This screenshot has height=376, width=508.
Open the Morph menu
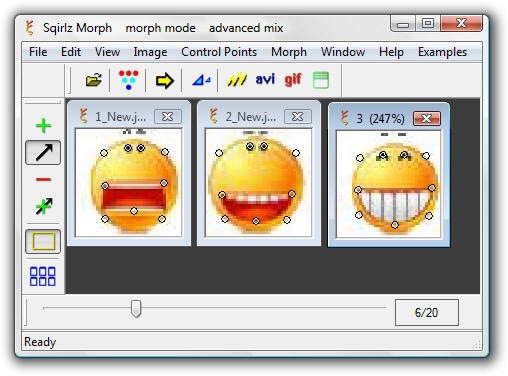point(289,52)
